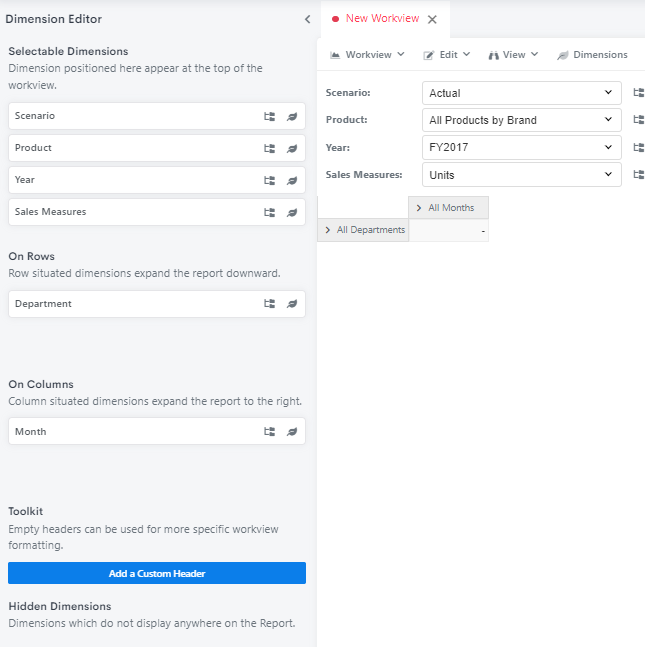Expand the All Months column header

(x=419, y=208)
